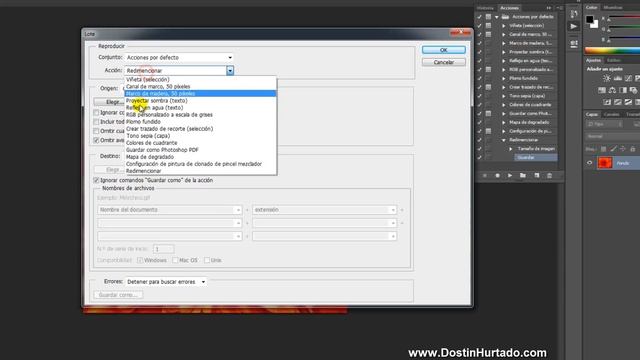Open the Properties dock icon
Viewport: 640px width, 360px height.
pyautogui.click(x=574, y=43)
